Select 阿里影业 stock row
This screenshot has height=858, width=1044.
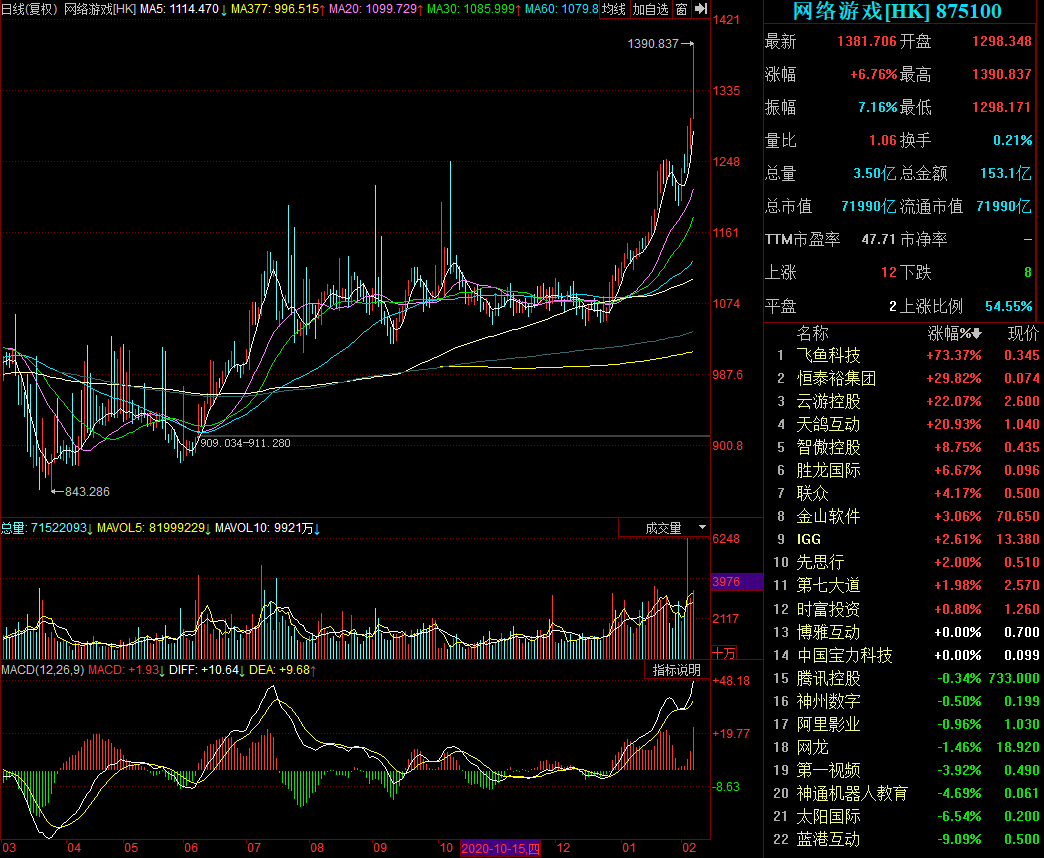904,724
